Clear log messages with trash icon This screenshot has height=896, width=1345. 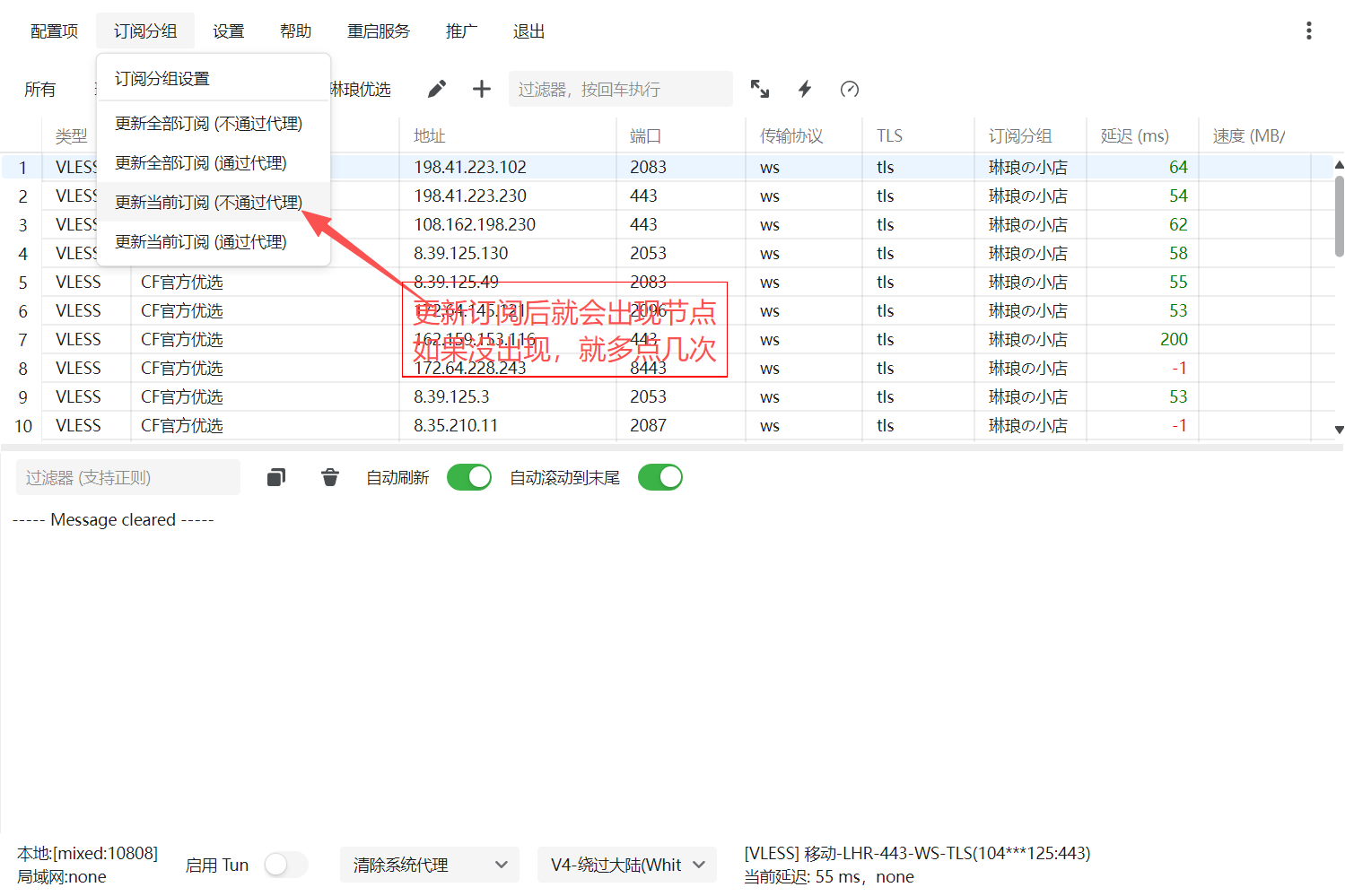(330, 477)
